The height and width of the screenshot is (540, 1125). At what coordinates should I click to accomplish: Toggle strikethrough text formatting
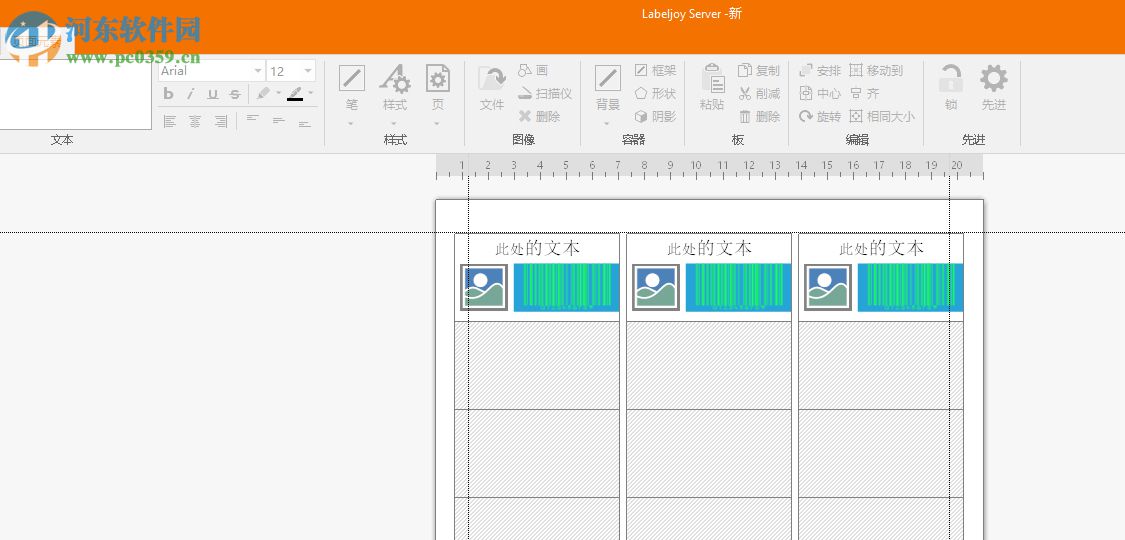point(235,94)
